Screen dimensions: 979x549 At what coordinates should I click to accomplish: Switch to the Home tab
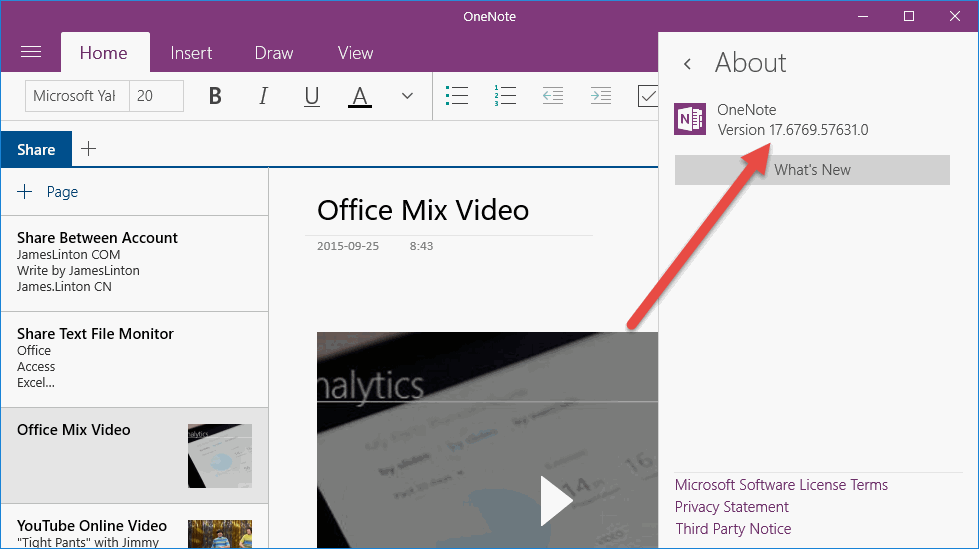[x=104, y=53]
